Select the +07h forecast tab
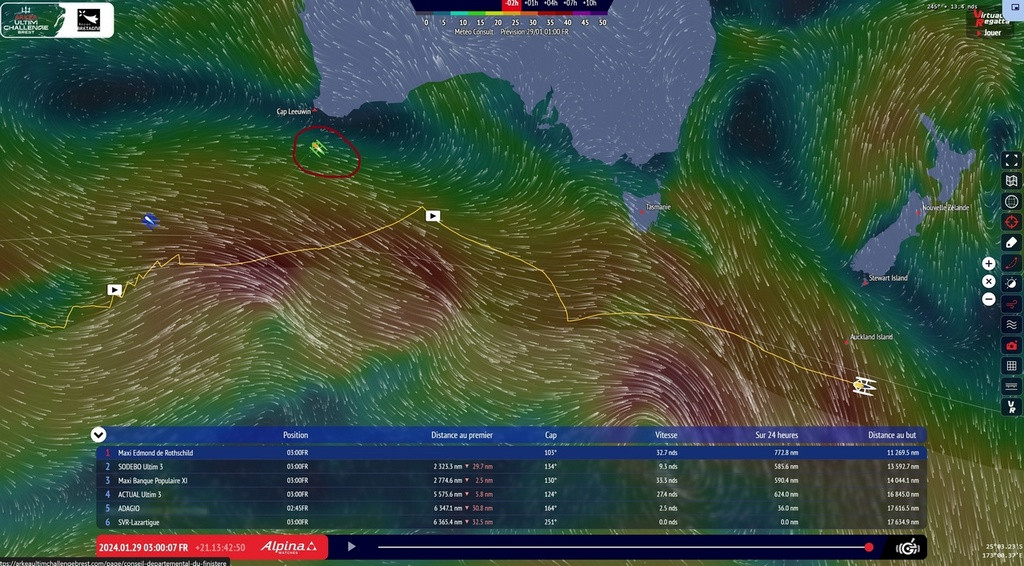 (570, 4)
